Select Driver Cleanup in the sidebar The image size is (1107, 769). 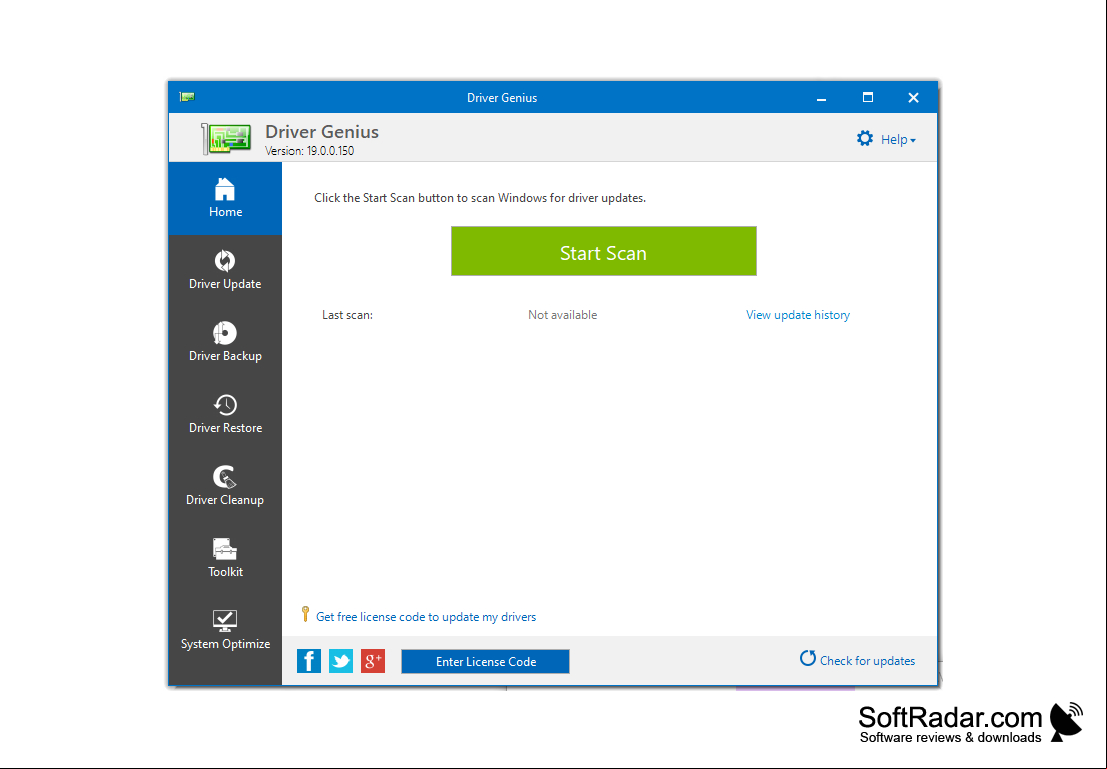coord(225,487)
